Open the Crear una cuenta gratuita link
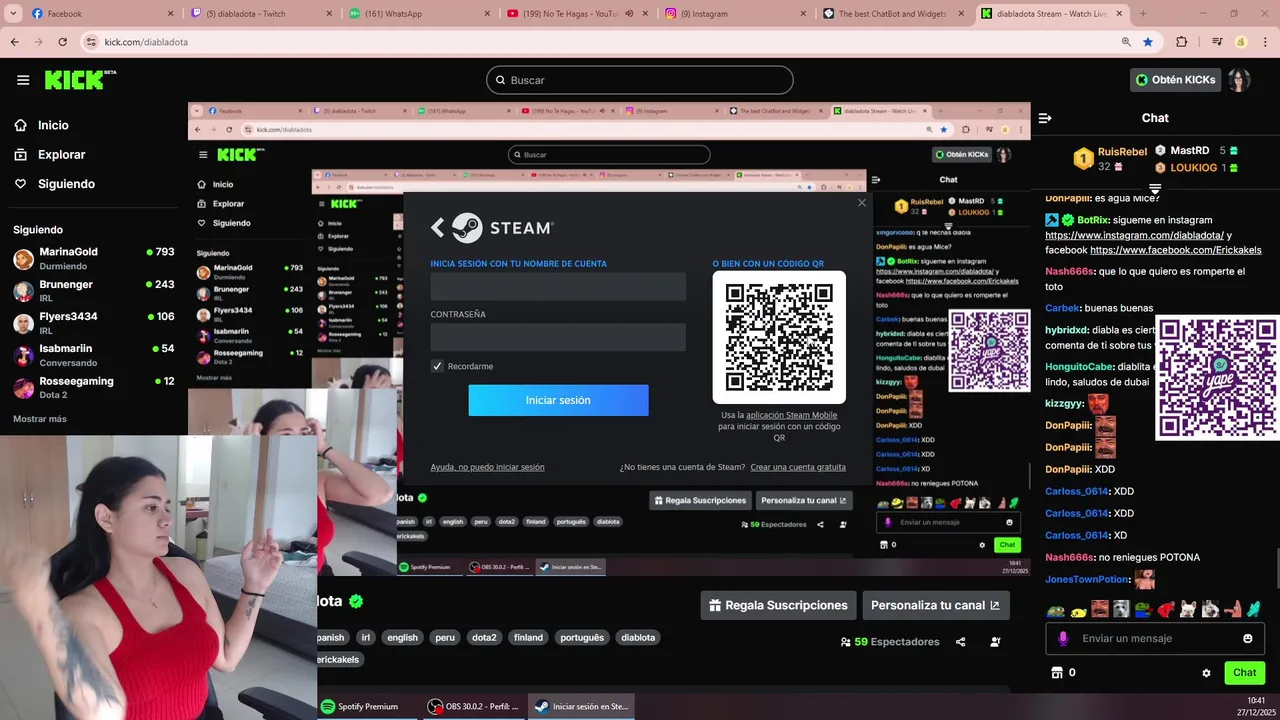The width and height of the screenshot is (1280, 720). [x=798, y=467]
